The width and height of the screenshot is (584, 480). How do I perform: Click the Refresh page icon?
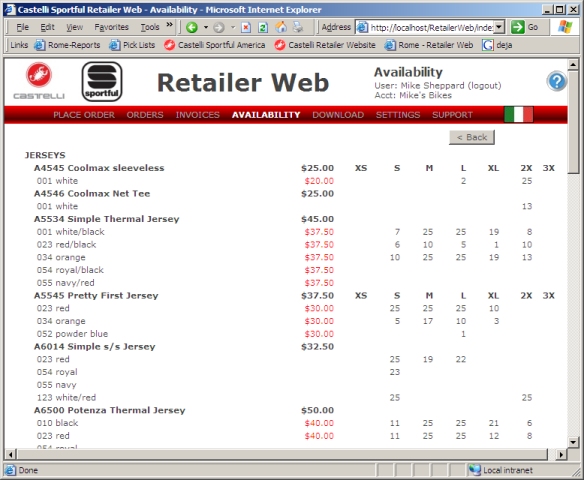[x=263, y=27]
